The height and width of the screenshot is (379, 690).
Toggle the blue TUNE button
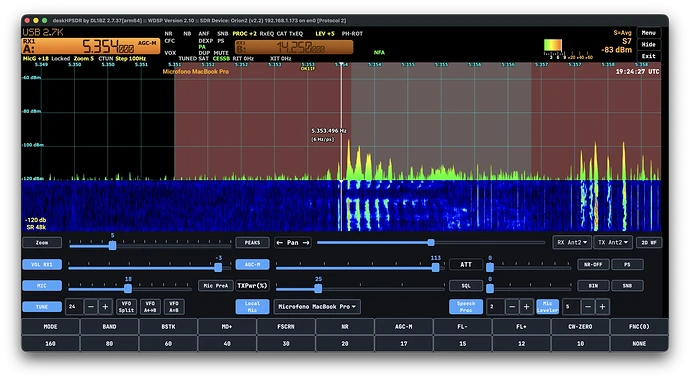pos(42,307)
